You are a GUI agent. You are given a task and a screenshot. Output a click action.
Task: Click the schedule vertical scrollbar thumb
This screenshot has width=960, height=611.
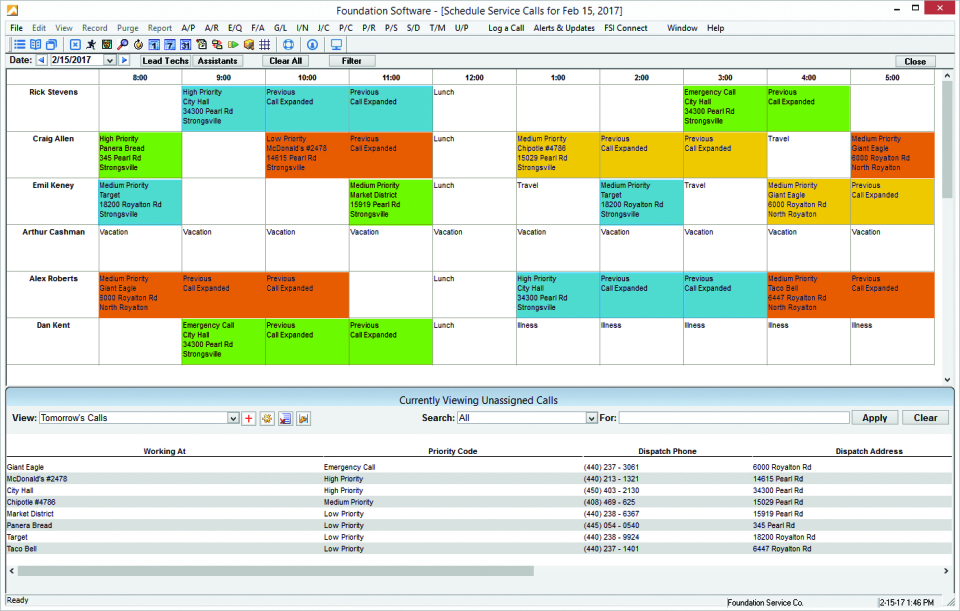click(x=947, y=140)
